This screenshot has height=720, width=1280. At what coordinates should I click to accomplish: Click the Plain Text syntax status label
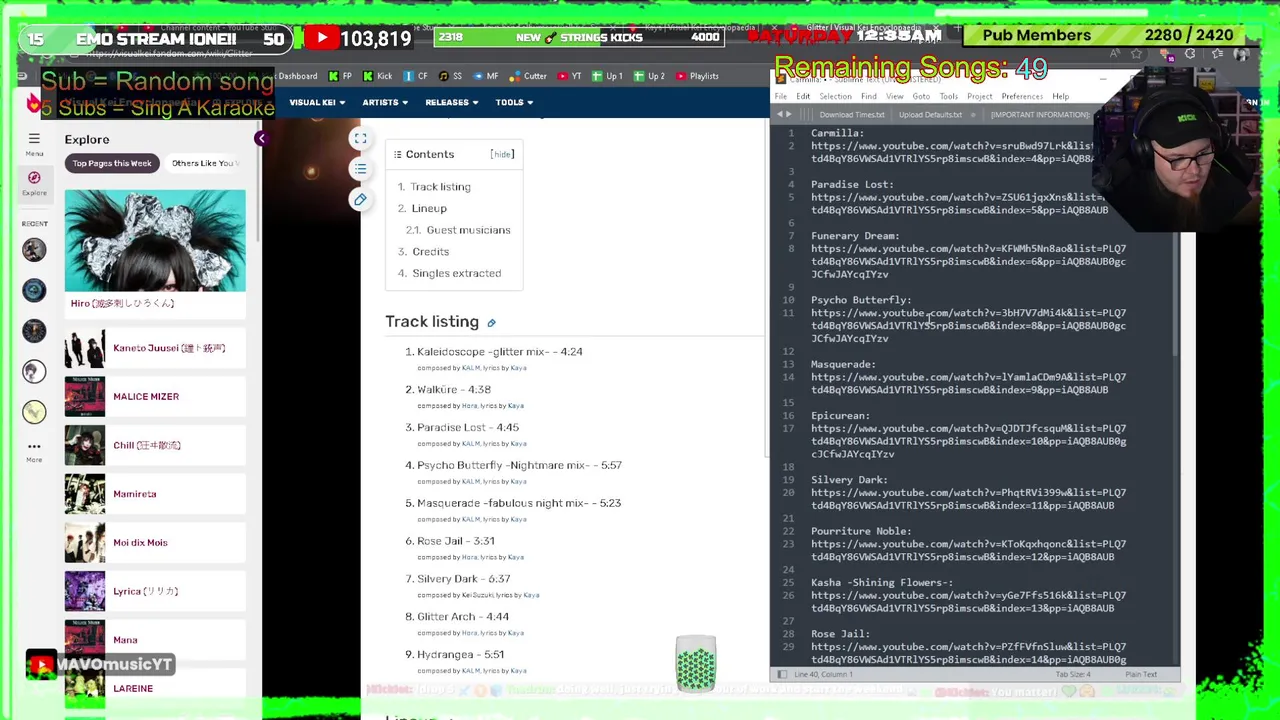[1141, 675]
